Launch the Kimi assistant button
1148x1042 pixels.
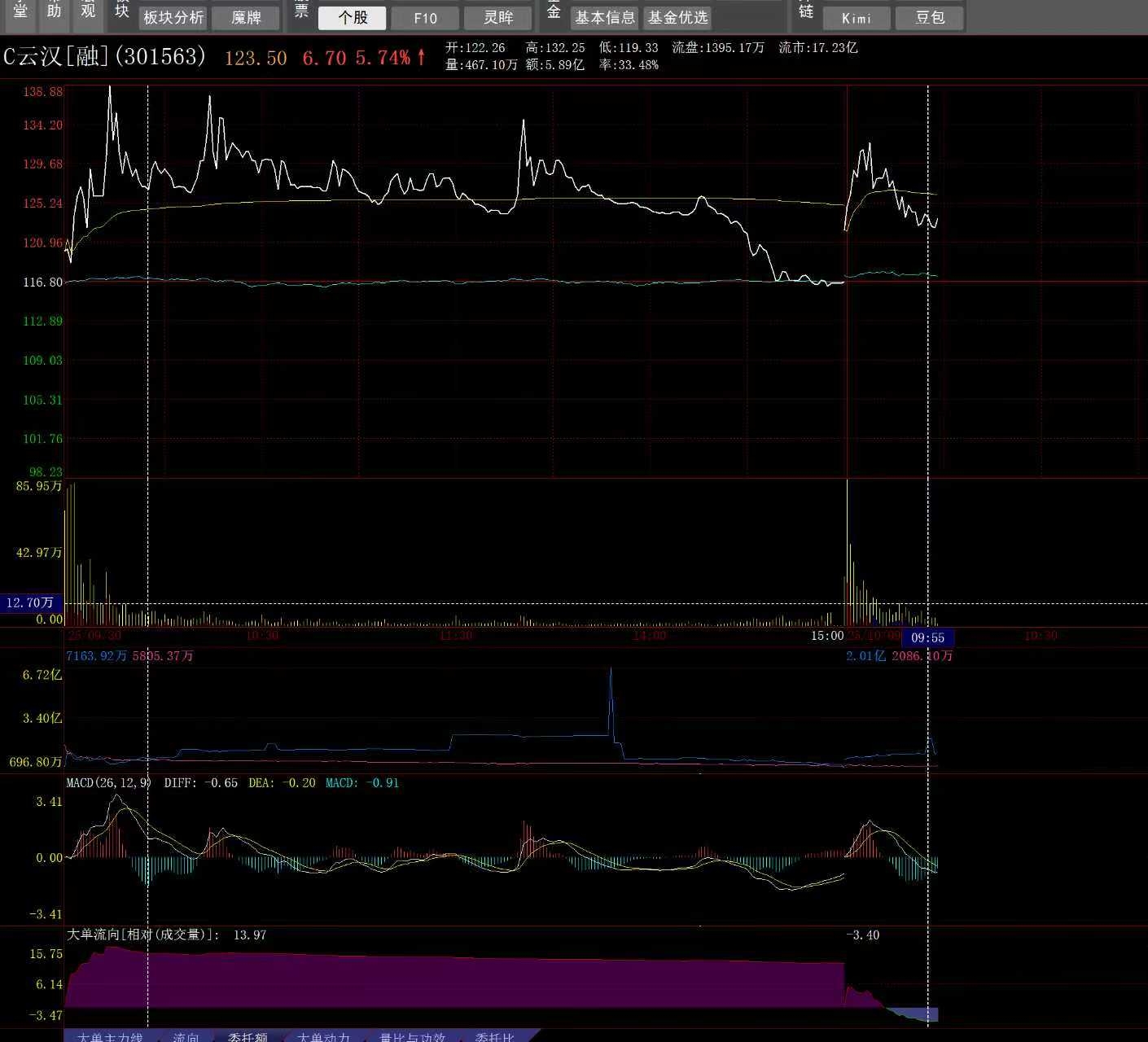tap(857, 18)
